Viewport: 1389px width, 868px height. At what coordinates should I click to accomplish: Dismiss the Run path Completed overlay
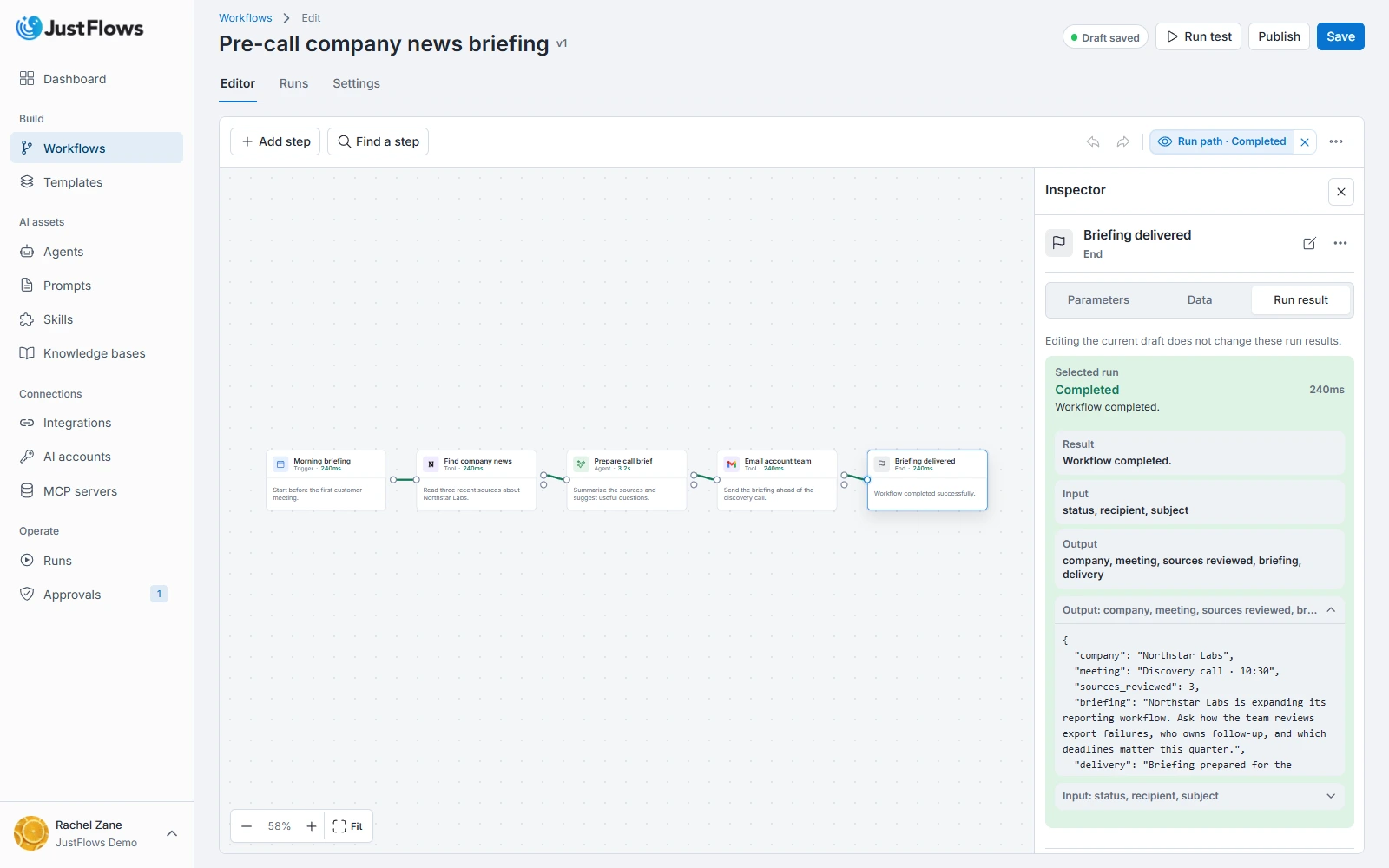coord(1305,142)
